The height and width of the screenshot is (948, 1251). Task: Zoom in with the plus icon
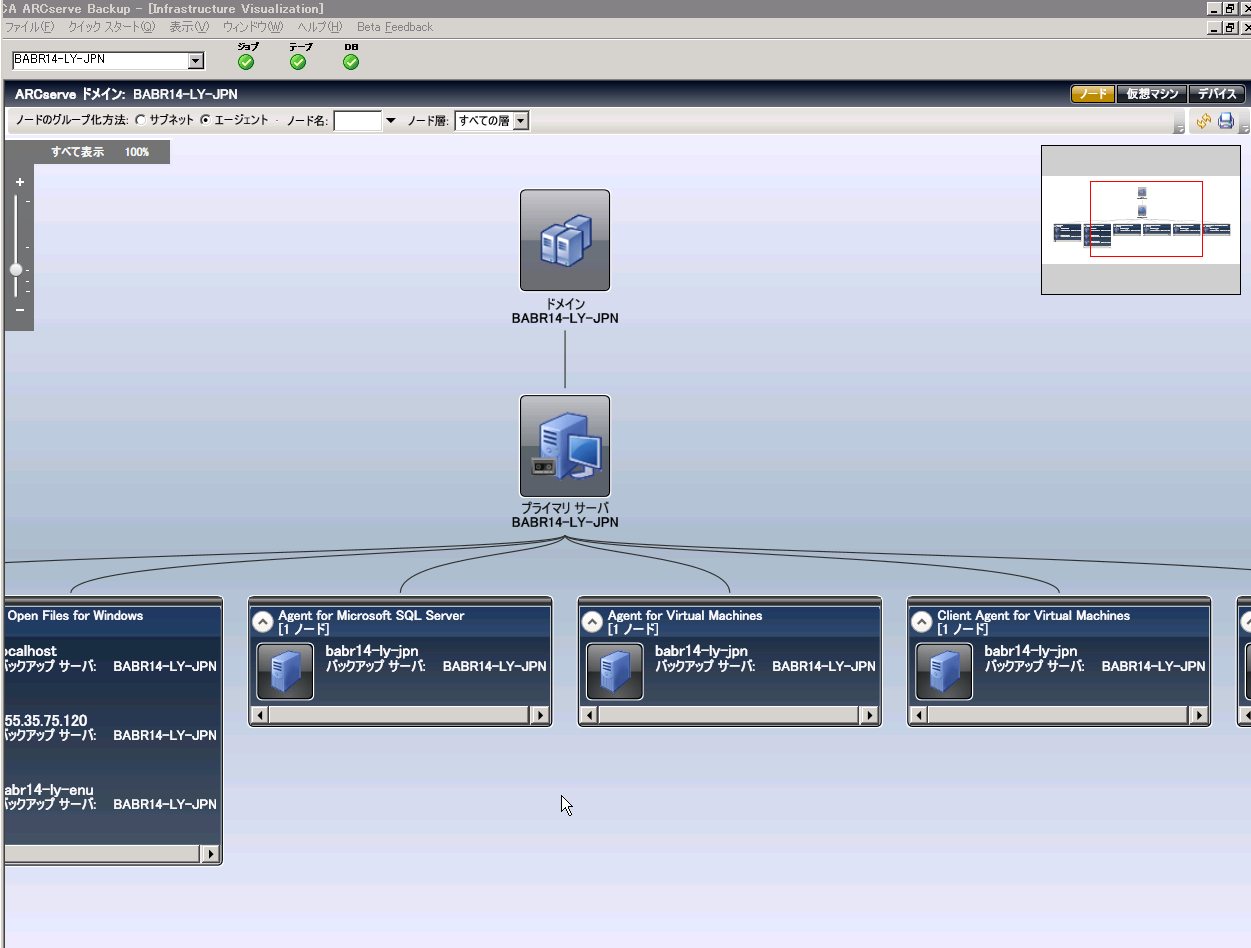(20, 182)
